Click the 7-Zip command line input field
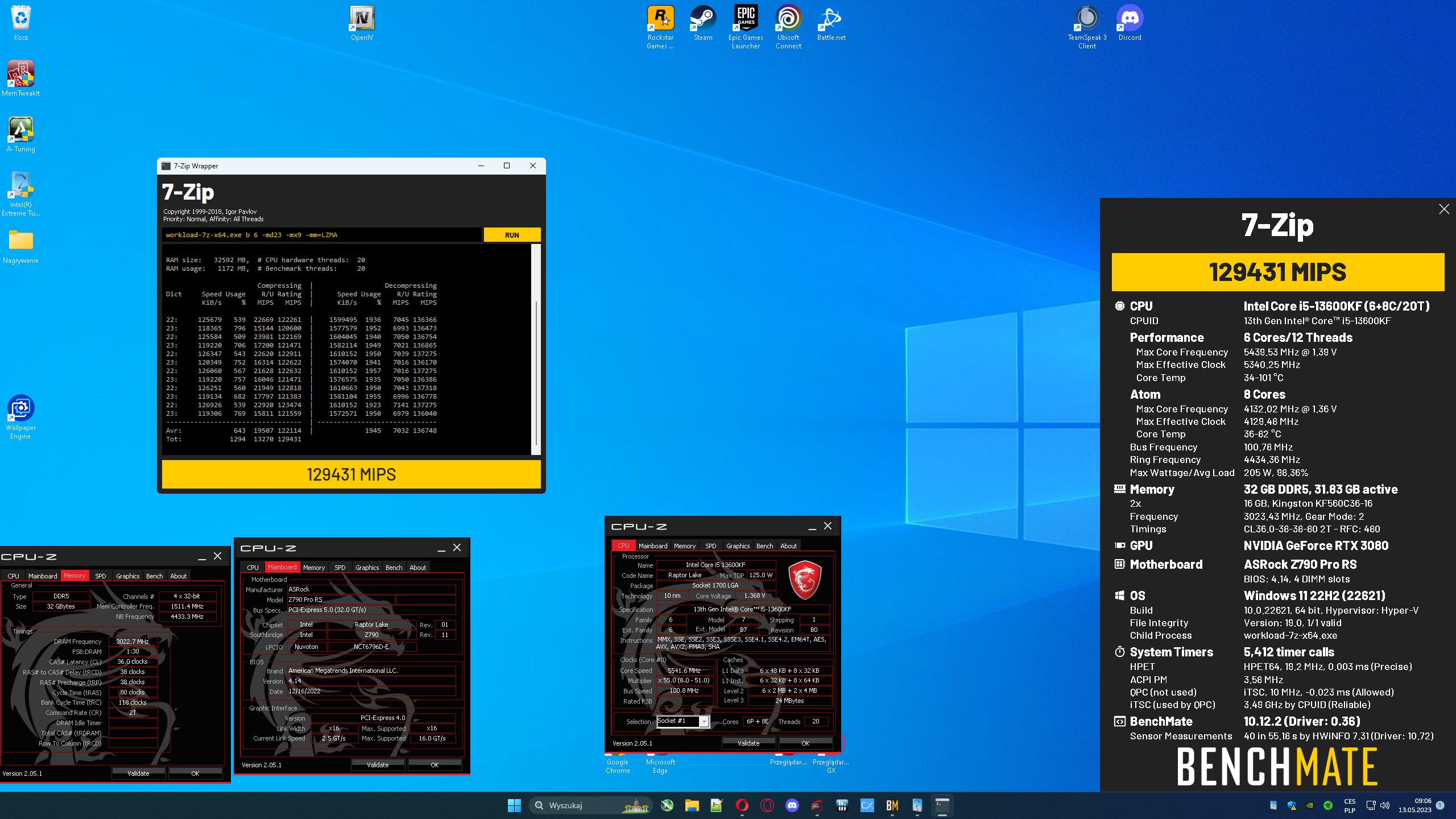 coord(322,235)
